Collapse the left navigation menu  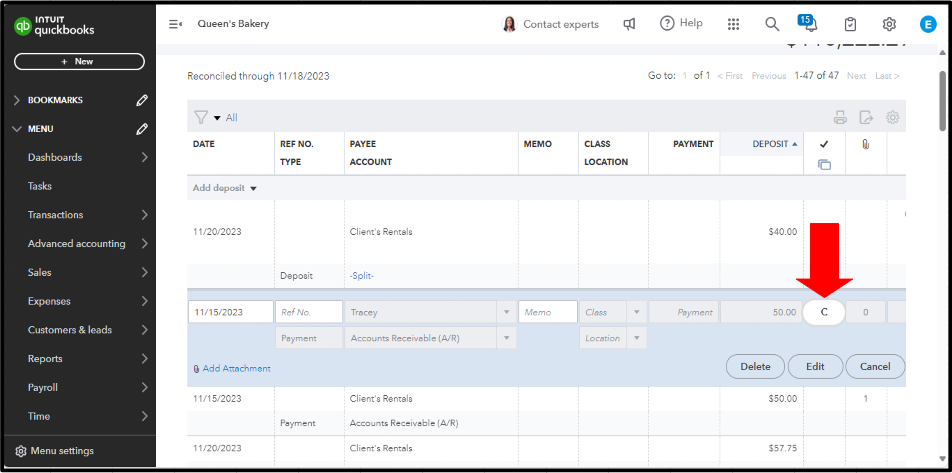[175, 24]
